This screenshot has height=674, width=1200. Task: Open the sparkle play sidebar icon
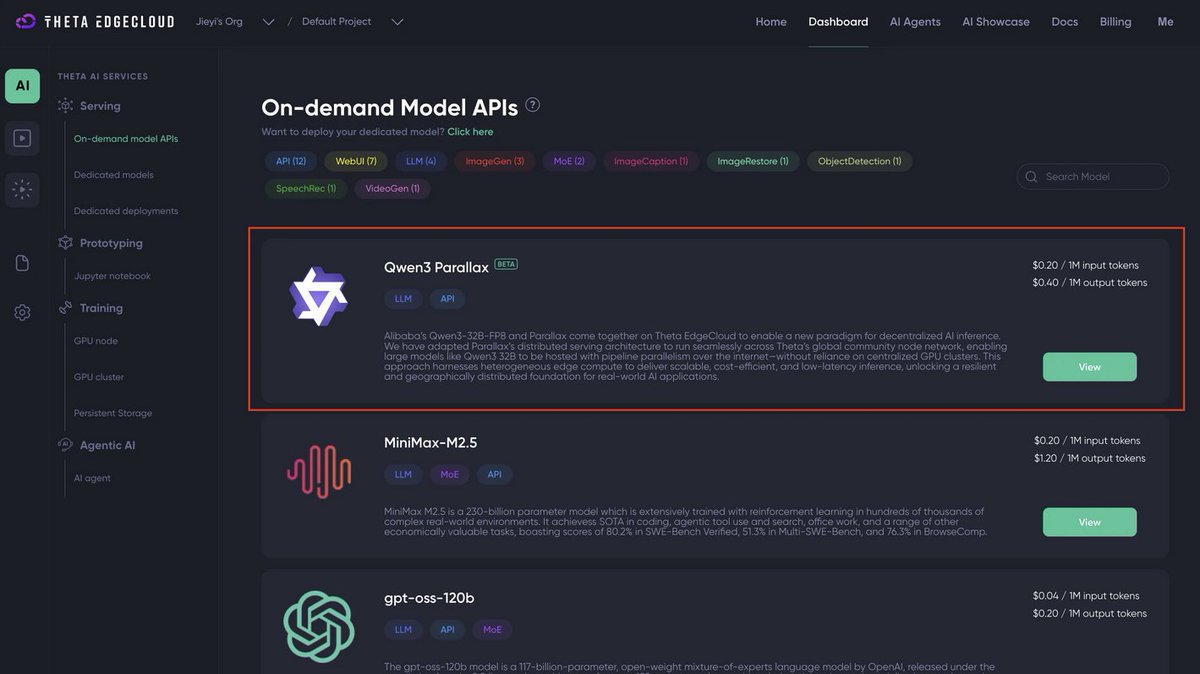[22, 189]
